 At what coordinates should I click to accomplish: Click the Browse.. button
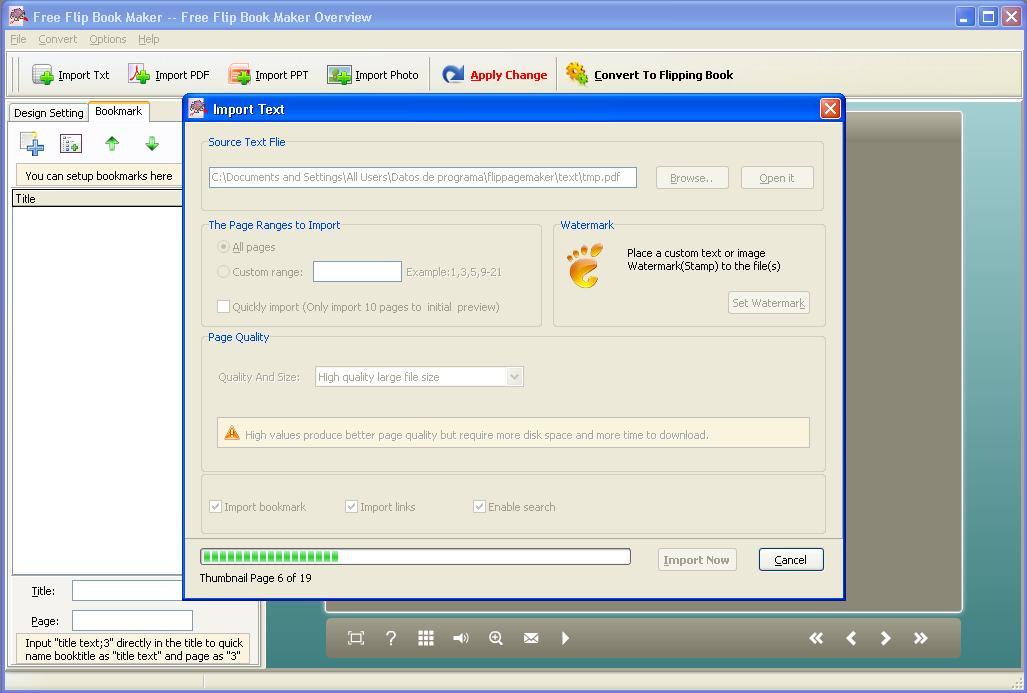[x=692, y=178]
